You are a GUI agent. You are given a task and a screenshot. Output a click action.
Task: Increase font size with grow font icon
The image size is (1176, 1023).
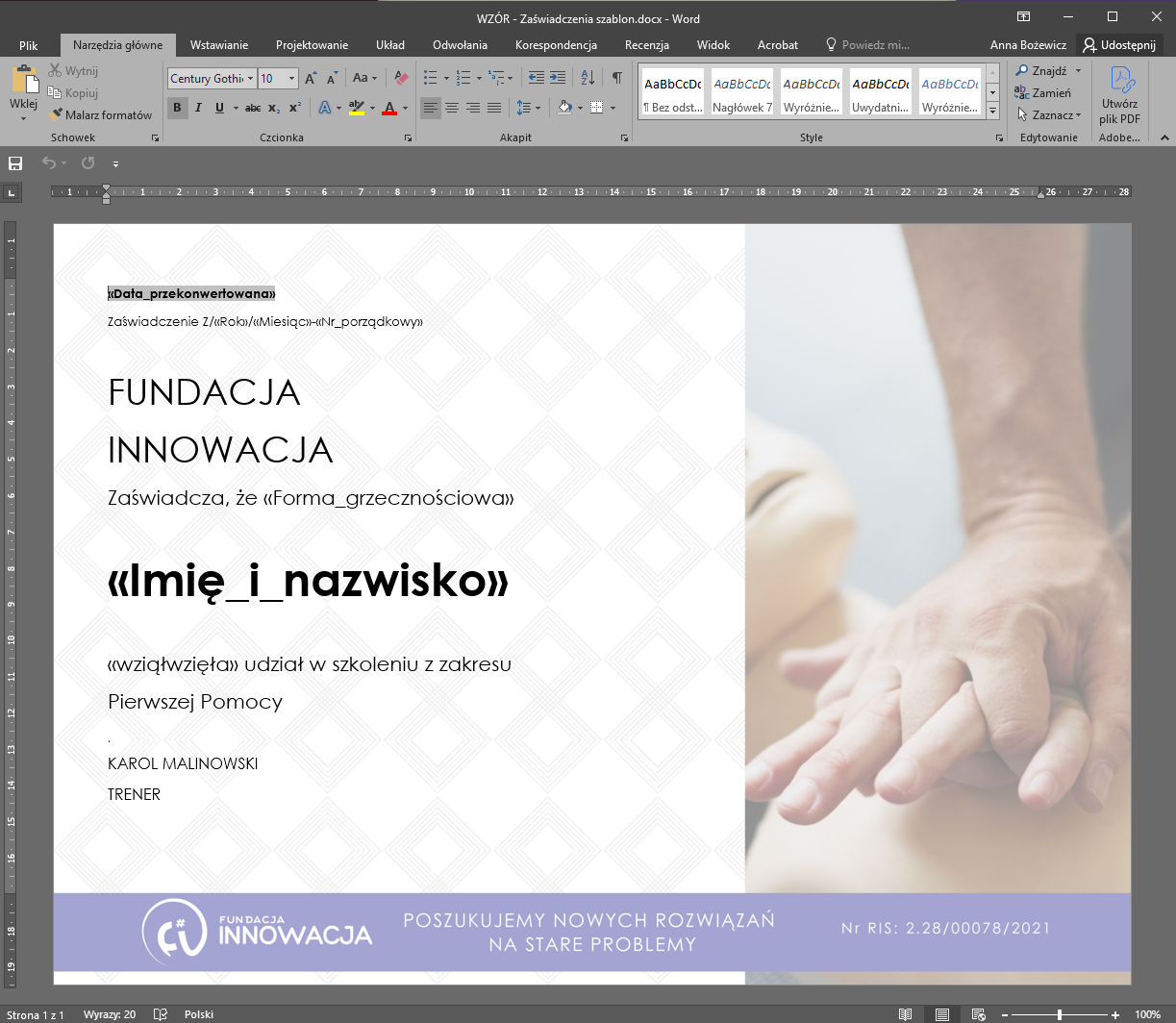pyautogui.click(x=311, y=78)
